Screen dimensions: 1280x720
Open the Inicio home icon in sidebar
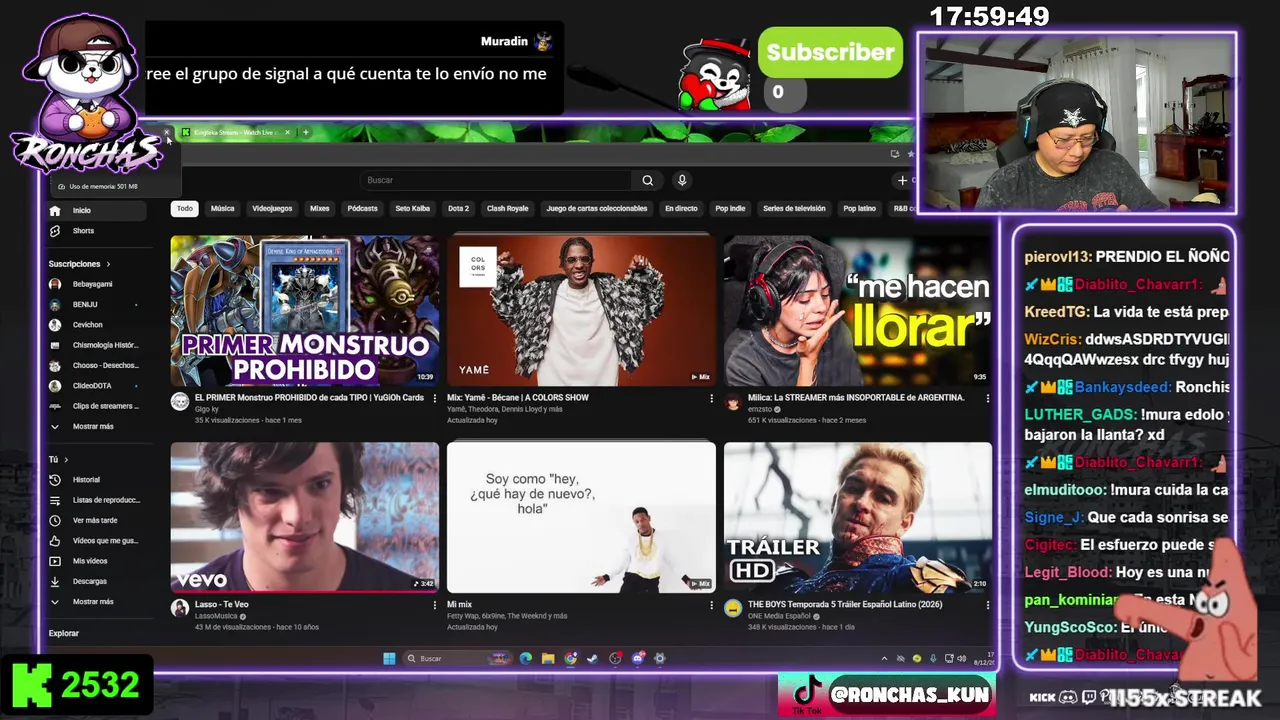point(55,211)
